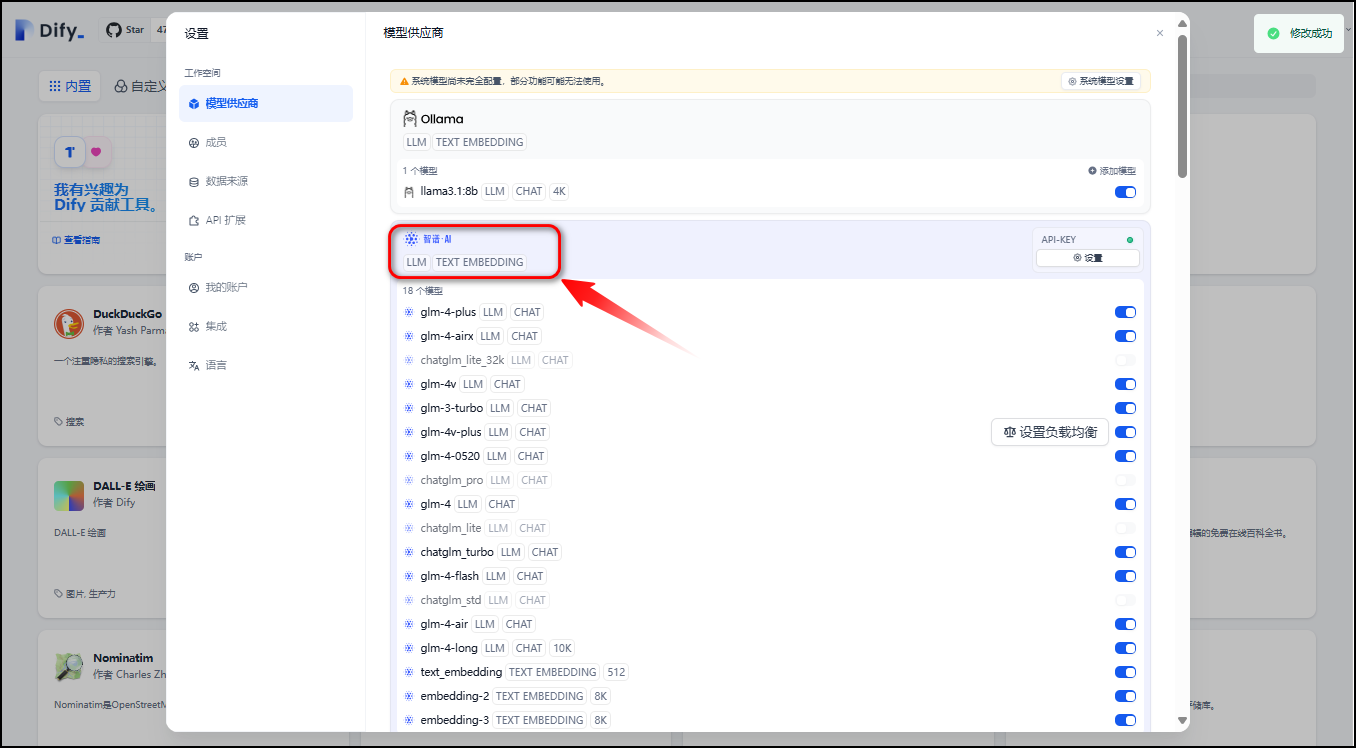
Task: Click the 18 个模型 count label
Action: 422,291
